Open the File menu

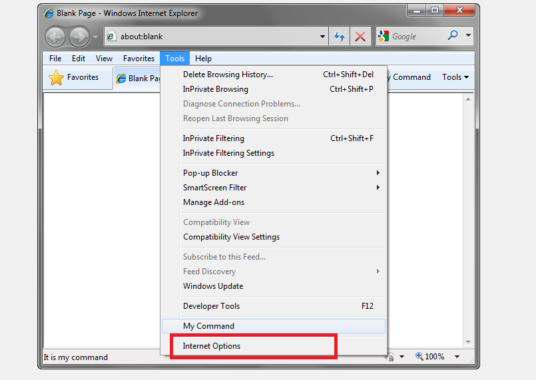(55, 58)
